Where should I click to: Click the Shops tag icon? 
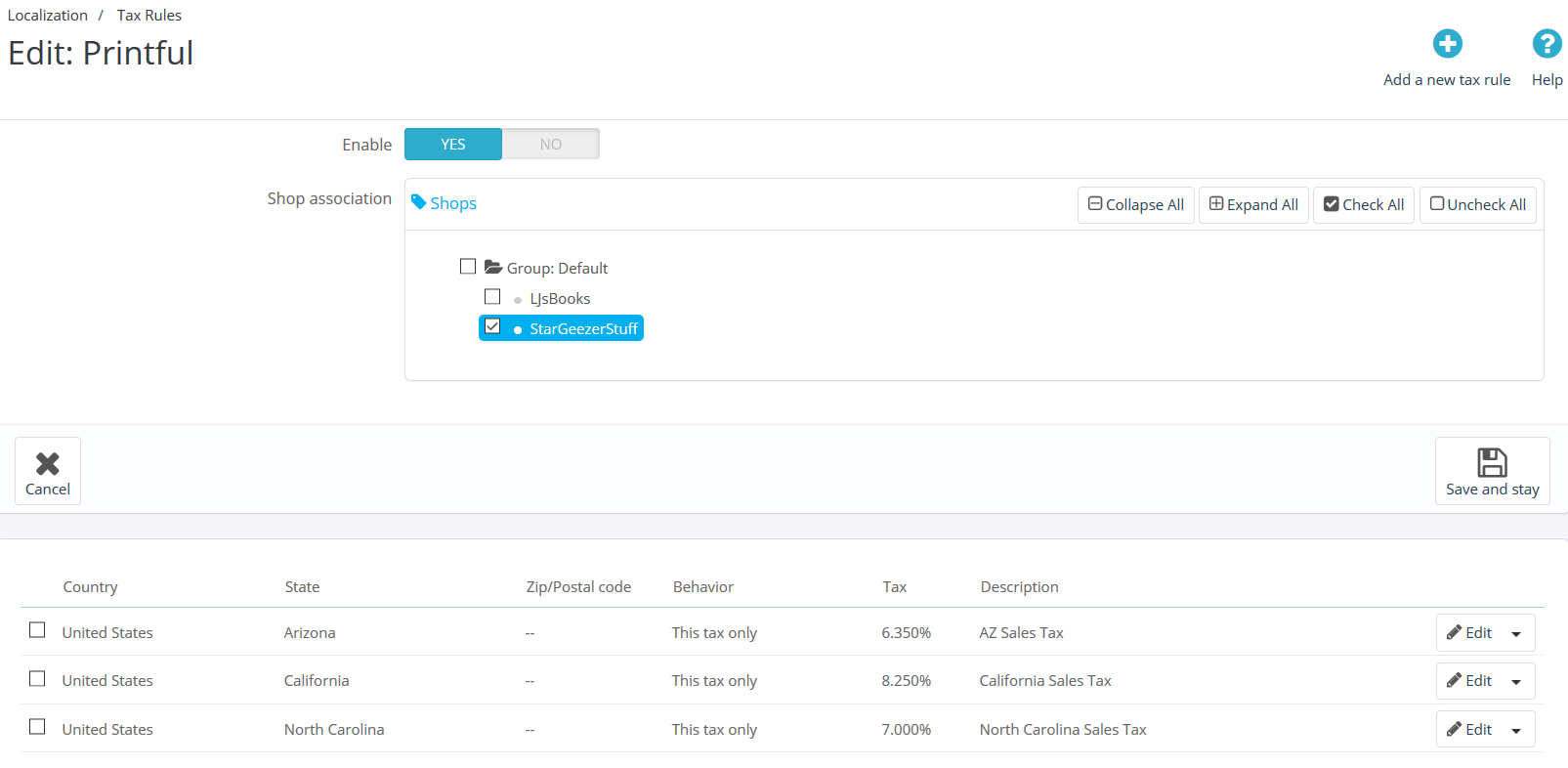[x=418, y=202]
